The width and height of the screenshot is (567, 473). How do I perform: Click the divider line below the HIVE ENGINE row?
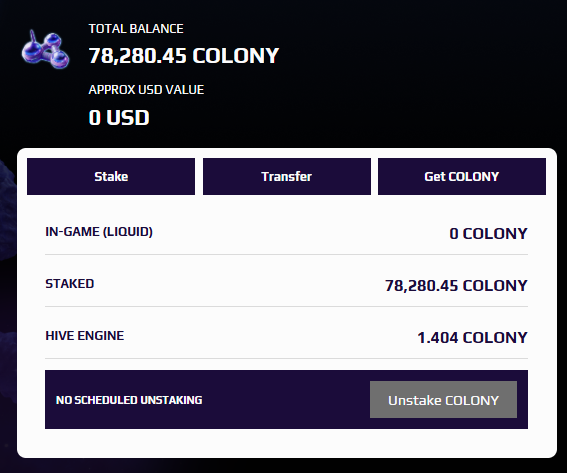pyautogui.click(x=286, y=359)
